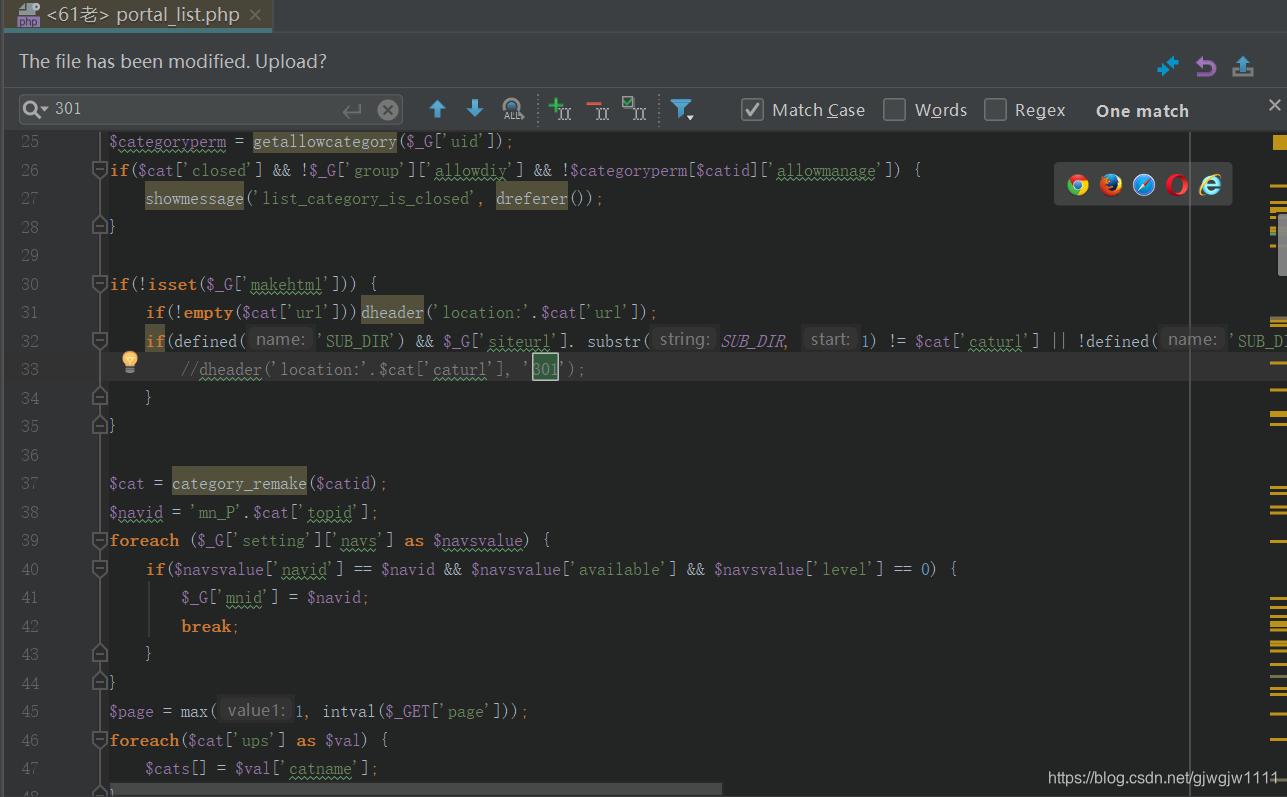Click line number 29 in the gutter
Viewport: 1287px width, 797px height.
point(28,255)
